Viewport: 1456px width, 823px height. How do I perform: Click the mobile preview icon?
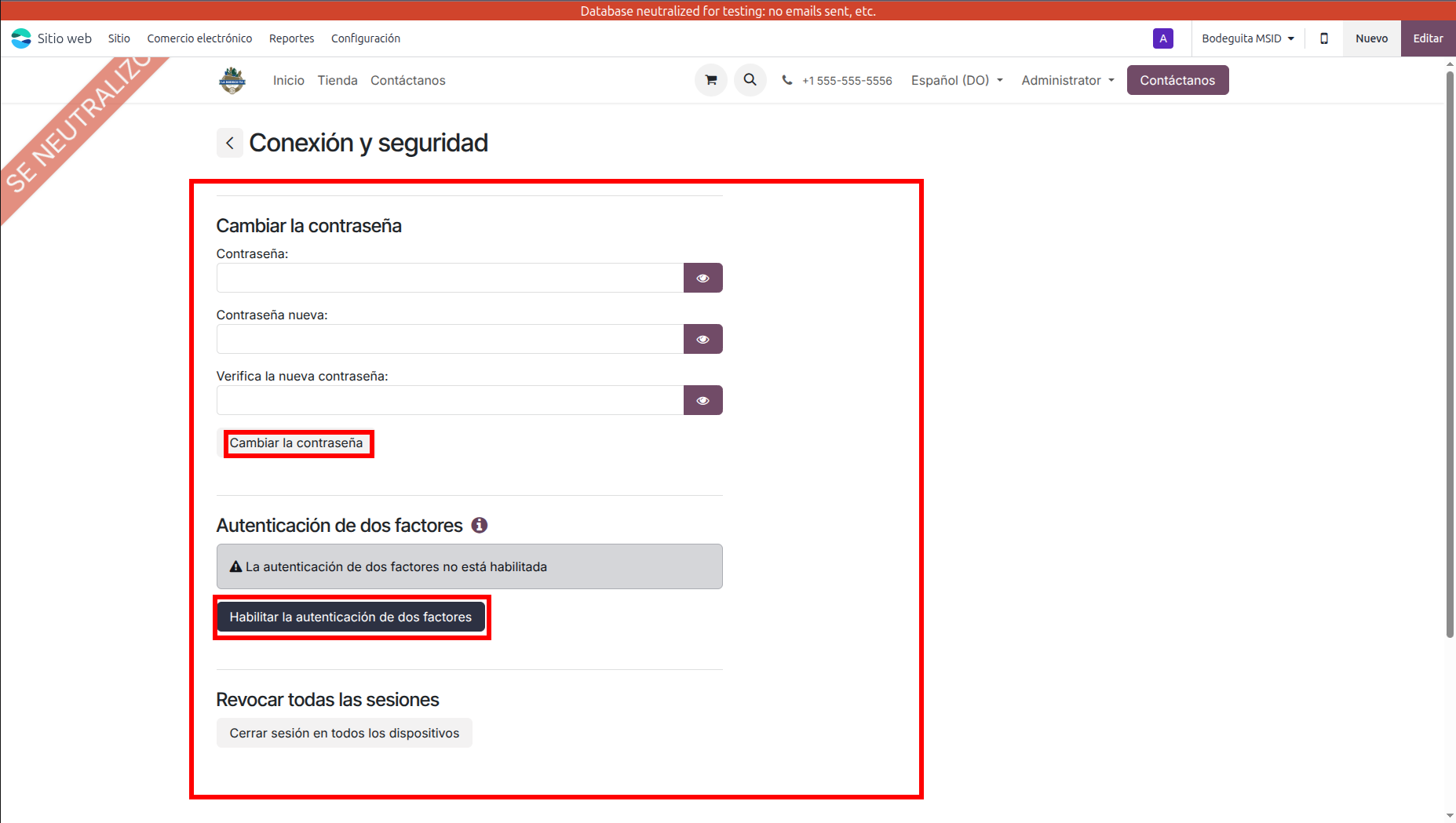(x=1323, y=38)
